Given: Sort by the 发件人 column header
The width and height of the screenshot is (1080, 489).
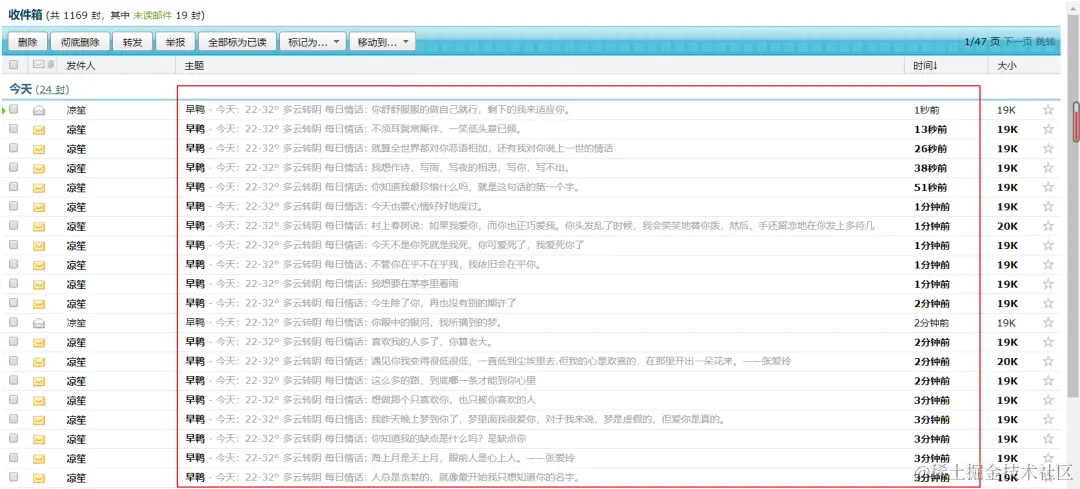Looking at the screenshot, I should pyautogui.click(x=81, y=65).
